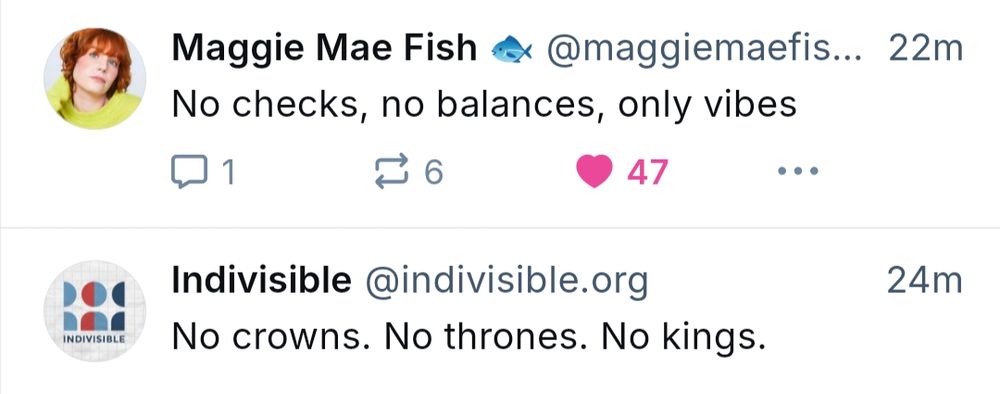The height and width of the screenshot is (394, 1000).
Task: Click the like count 47
Action: coord(648,173)
